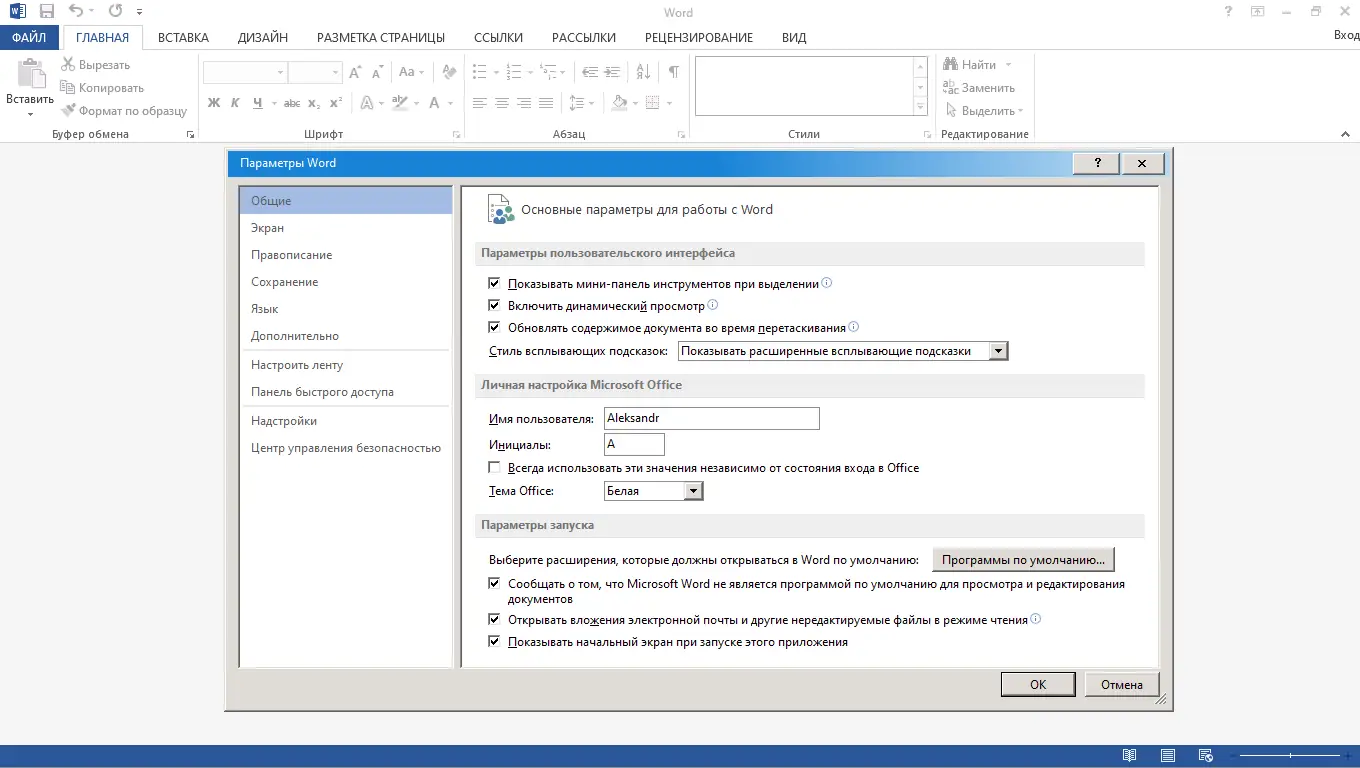
Task: Switch to Print Layout view in the status bar
Action: click(1168, 756)
